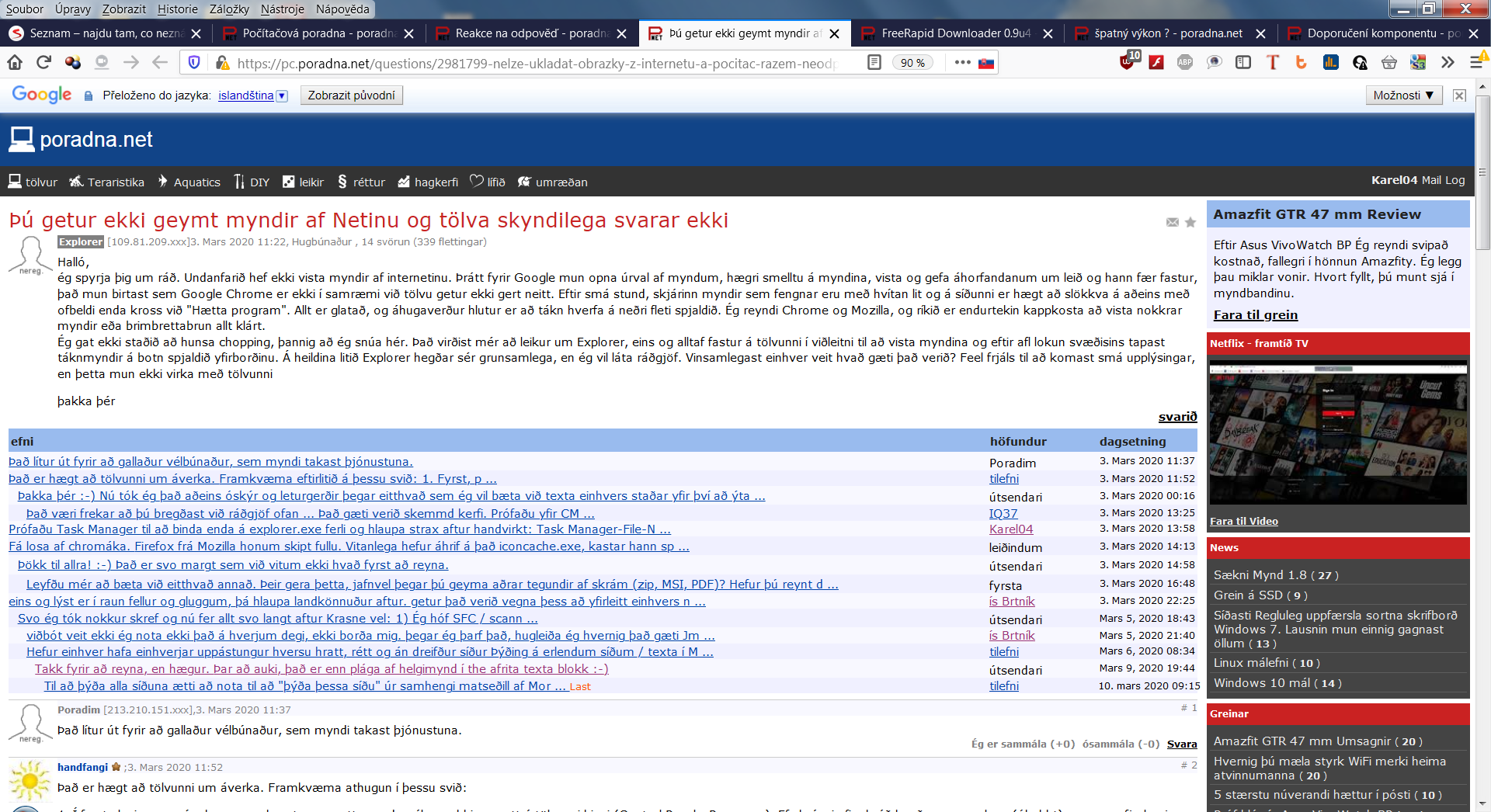Open 'Amazfit GTR 47 mm Review' heading
1491x812 pixels.
(x=1317, y=214)
